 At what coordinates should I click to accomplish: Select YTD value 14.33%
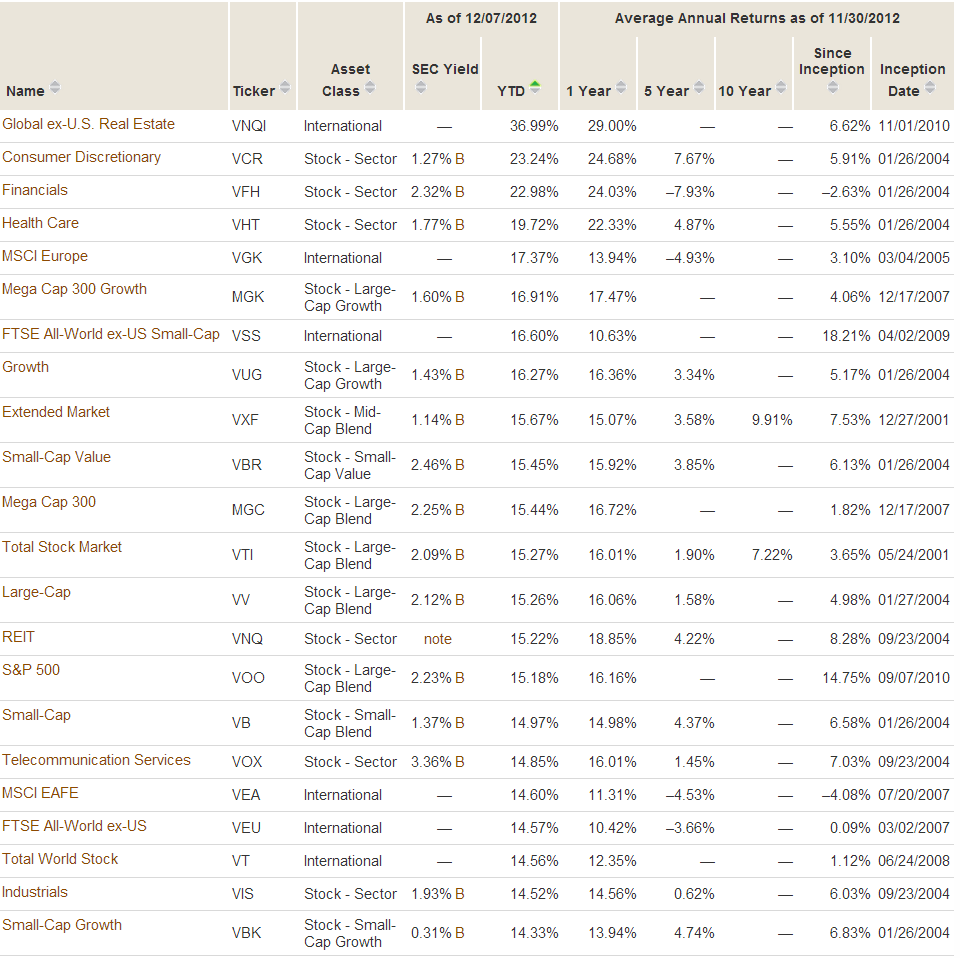[x=534, y=933]
